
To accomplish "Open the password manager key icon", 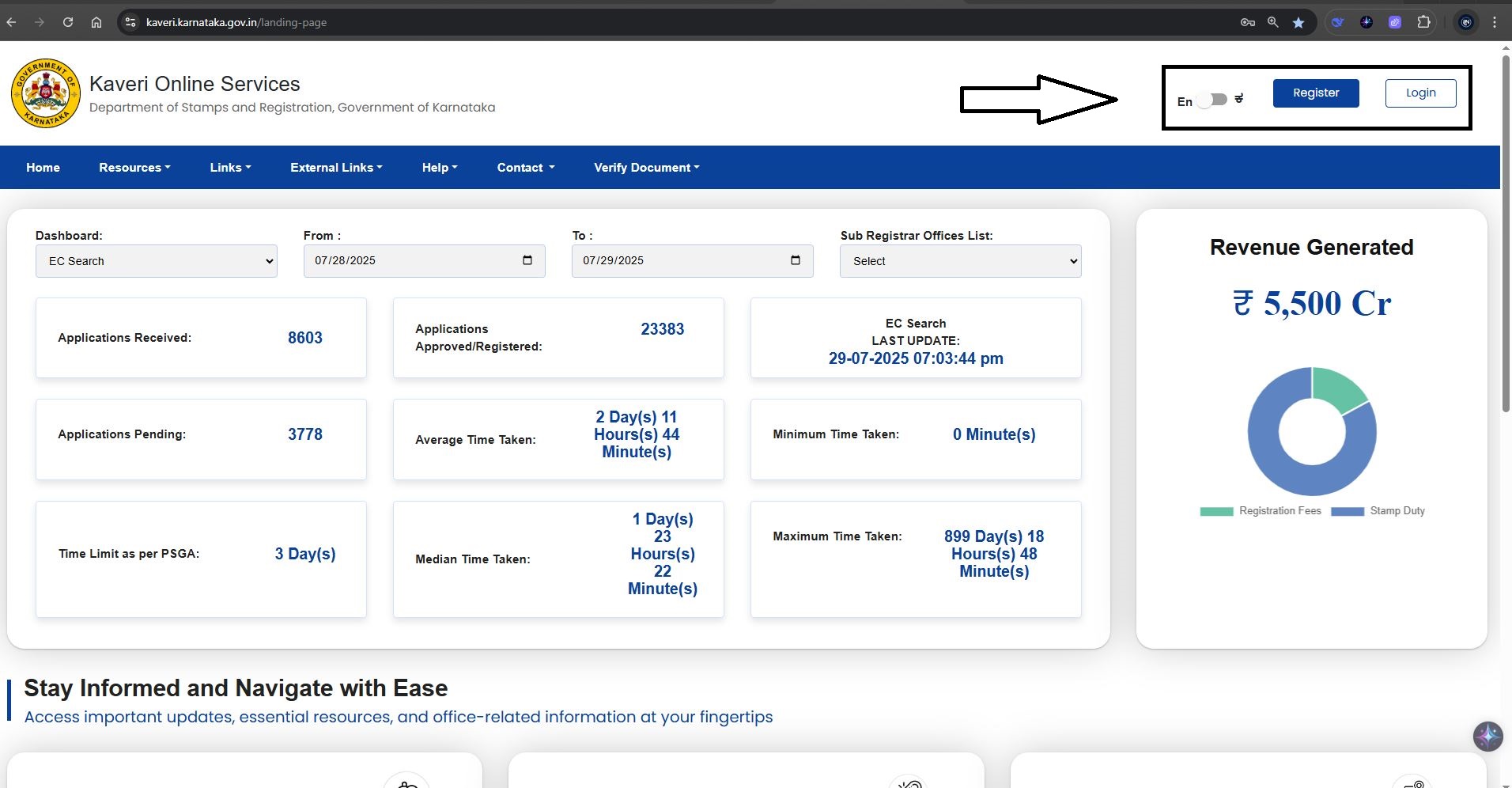I will [1248, 22].
